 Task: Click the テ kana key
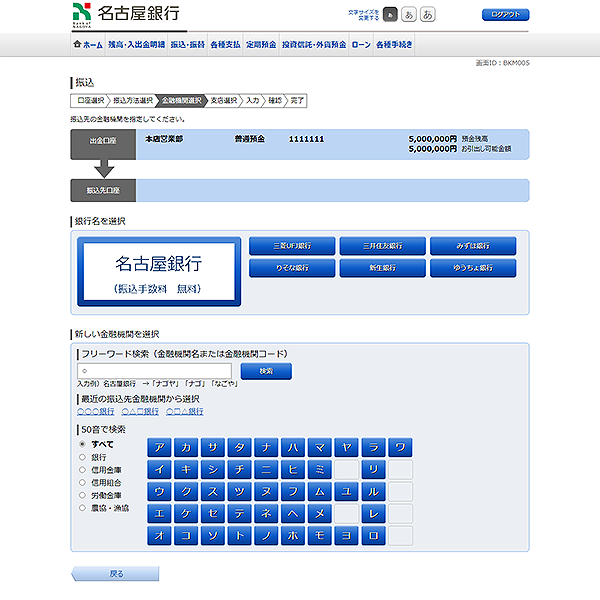click(240, 514)
